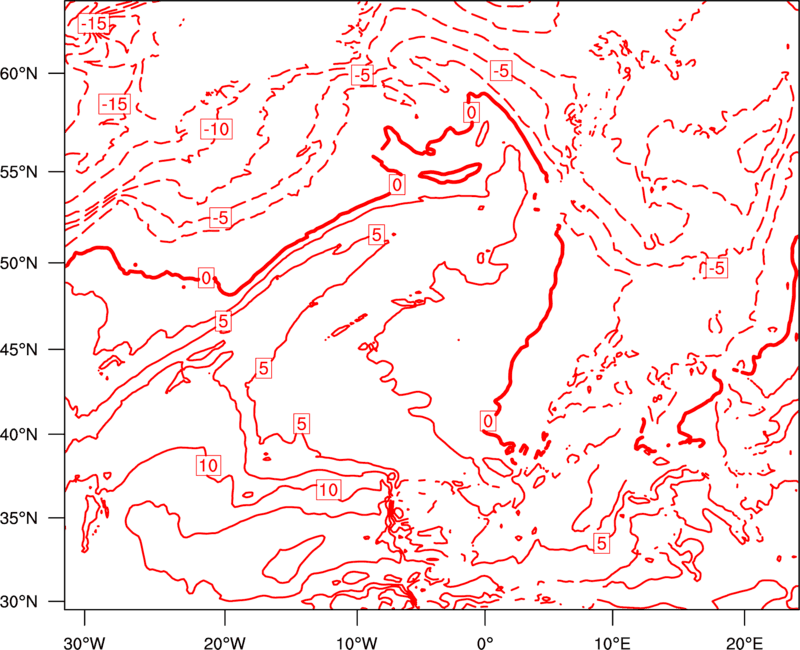Select the 20°E longitude axis label
This screenshot has width=800, height=650.
coord(744,643)
